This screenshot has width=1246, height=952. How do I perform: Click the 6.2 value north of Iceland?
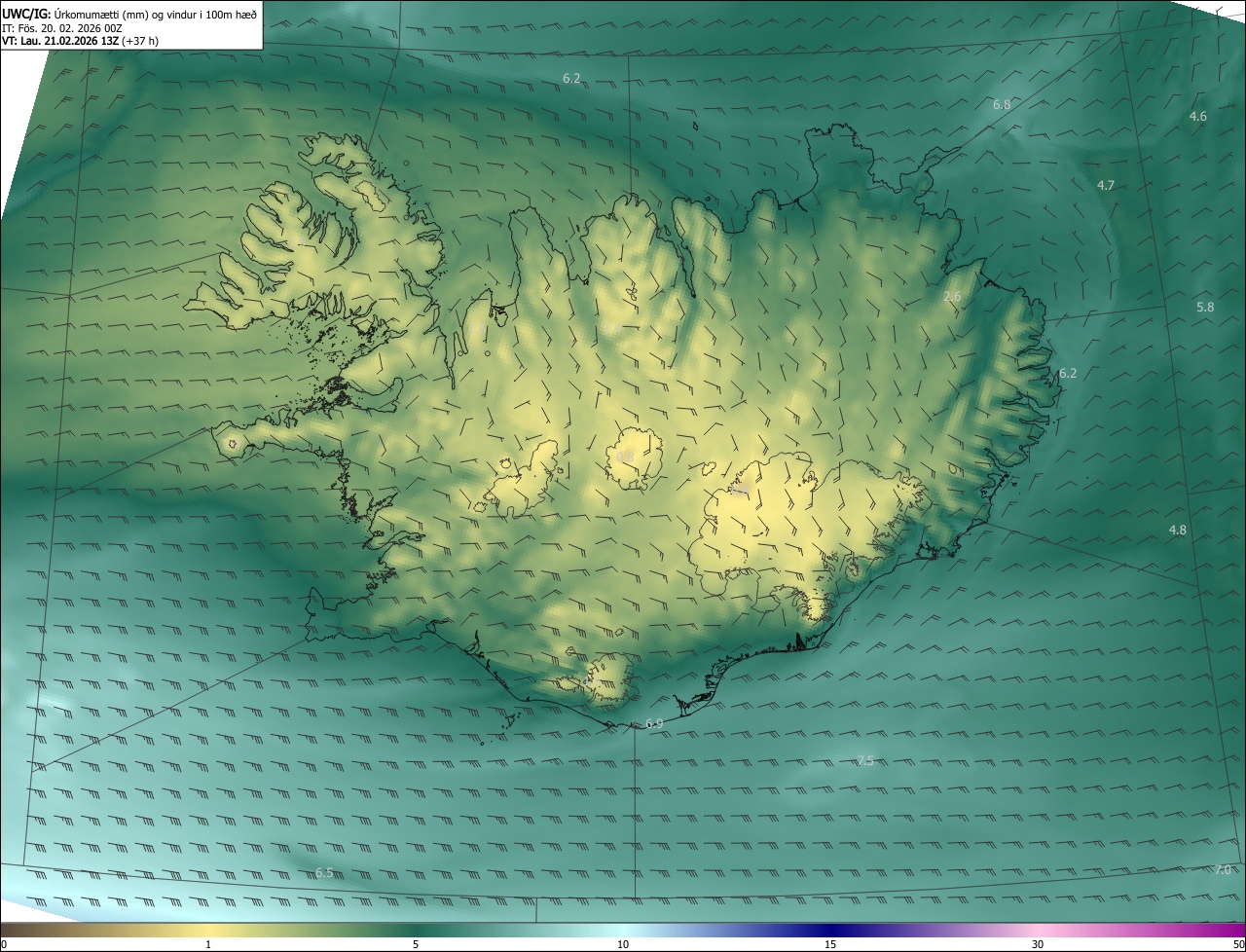coord(571,78)
